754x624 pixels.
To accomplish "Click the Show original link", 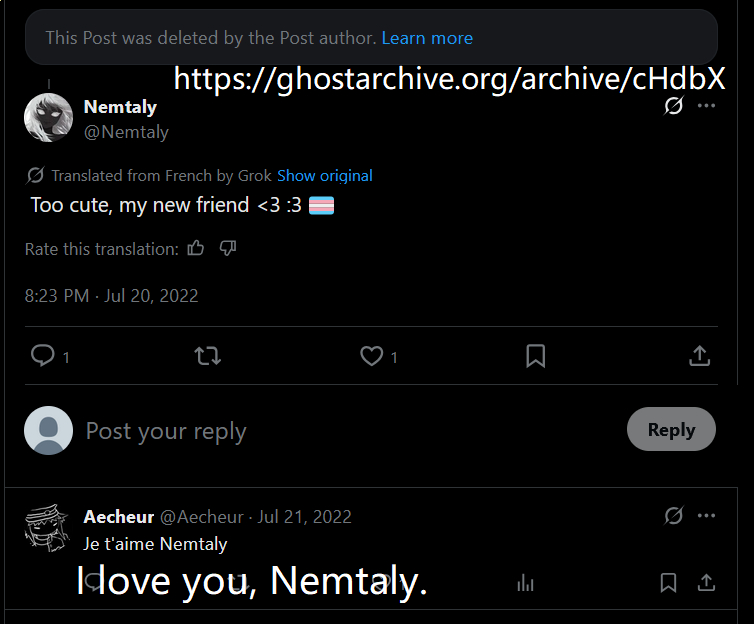I will pos(325,176).
